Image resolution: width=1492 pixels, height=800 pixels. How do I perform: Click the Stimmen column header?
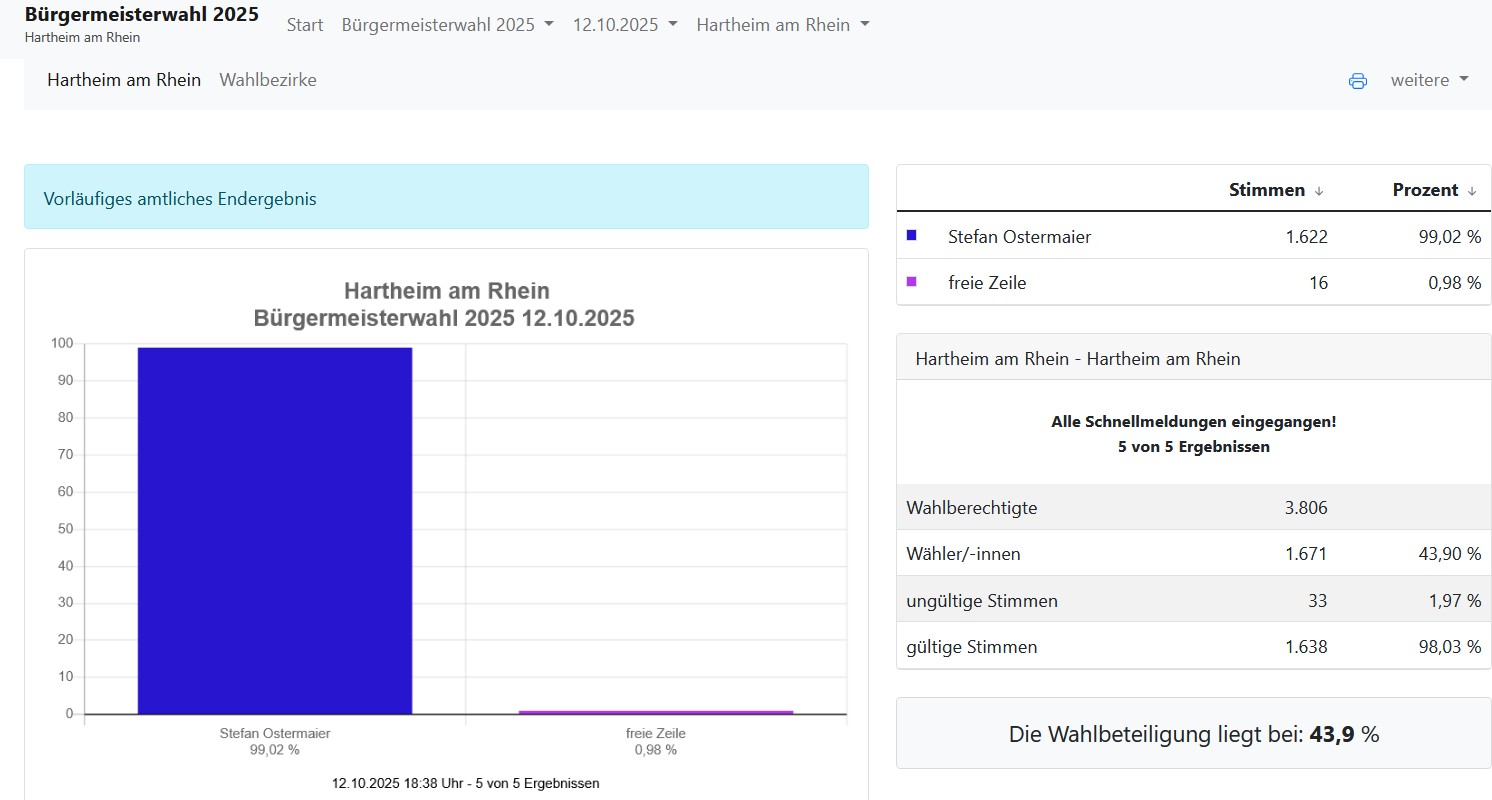pos(1266,190)
